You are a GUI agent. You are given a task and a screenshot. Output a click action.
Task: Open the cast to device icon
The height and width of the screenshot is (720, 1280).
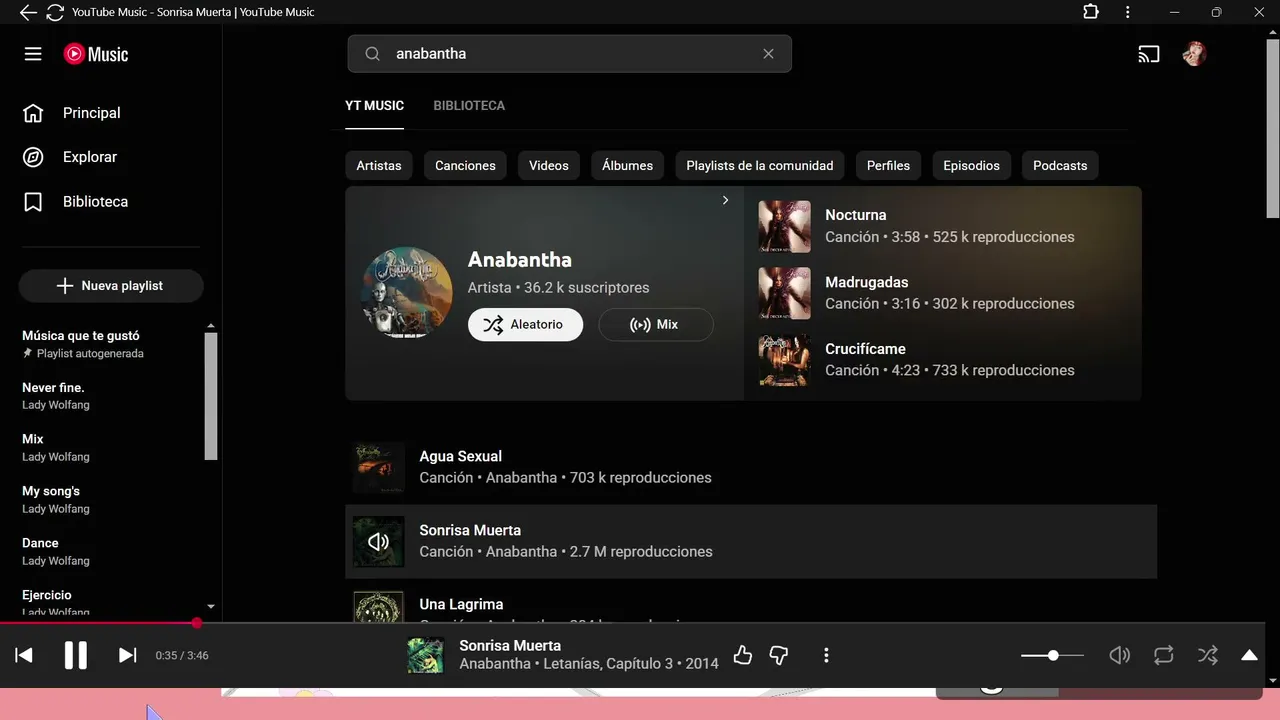1149,54
